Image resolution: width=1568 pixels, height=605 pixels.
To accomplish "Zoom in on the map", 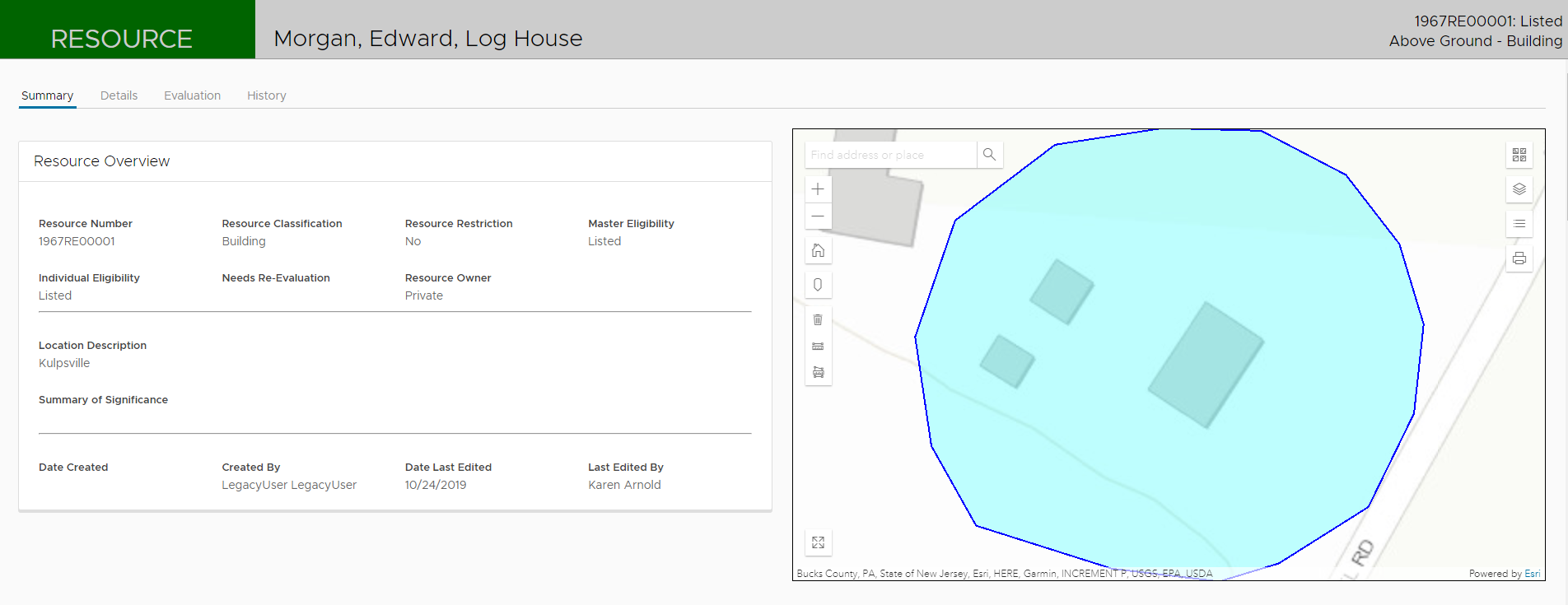I will 818,189.
